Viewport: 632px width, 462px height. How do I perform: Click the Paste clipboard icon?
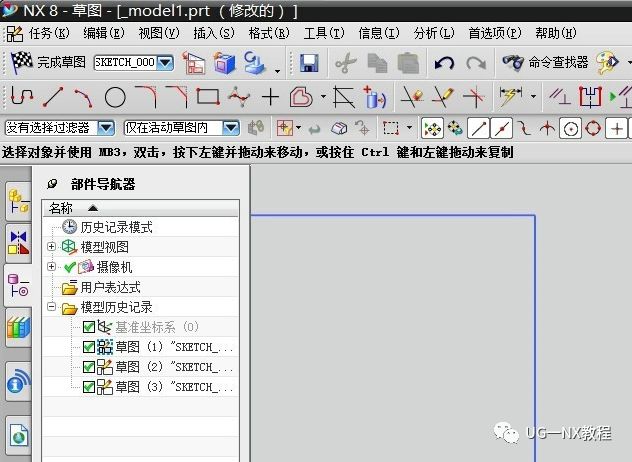tap(409, 63)
